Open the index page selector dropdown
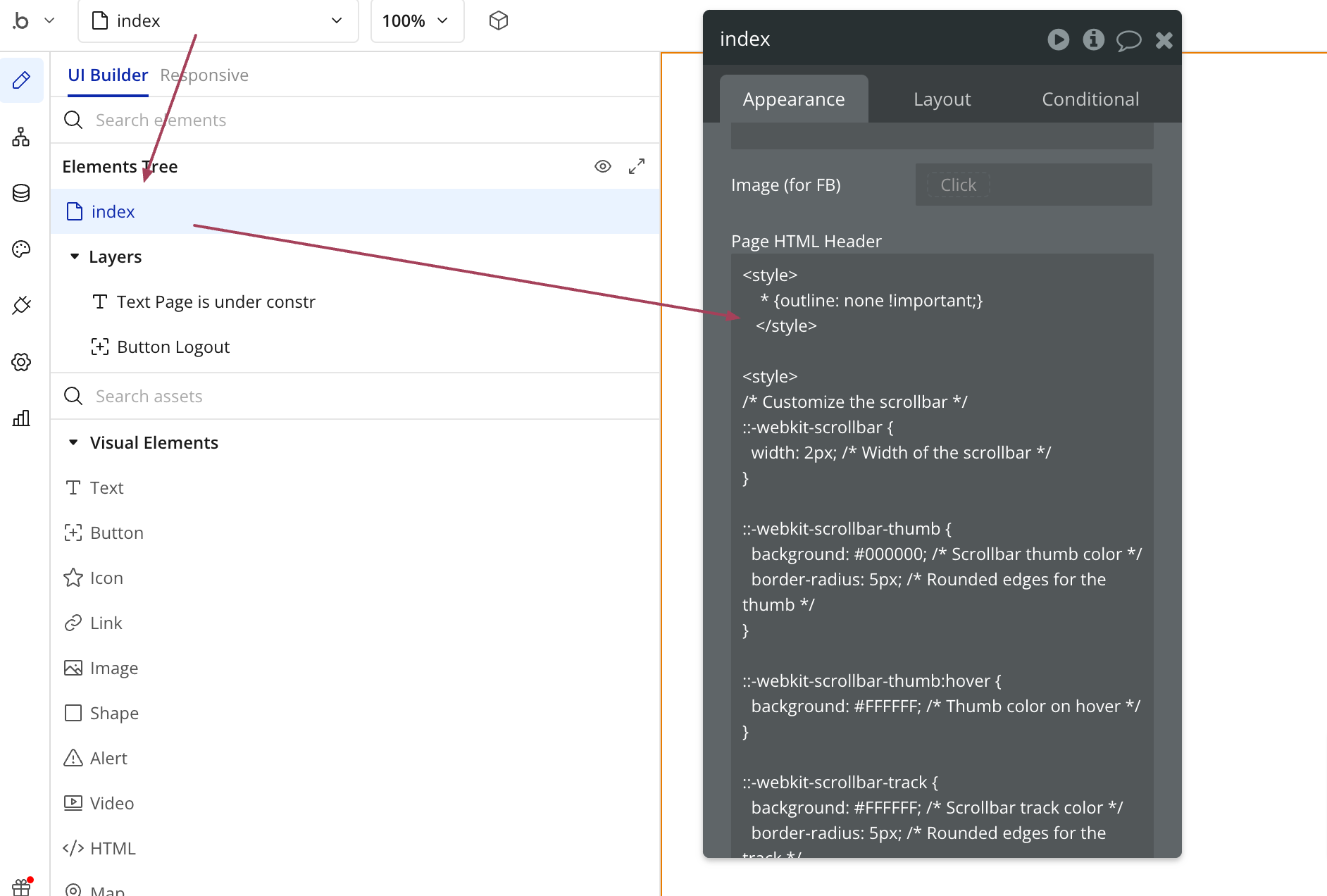The height and width of the screenshot is (896, 1327). 218,21
